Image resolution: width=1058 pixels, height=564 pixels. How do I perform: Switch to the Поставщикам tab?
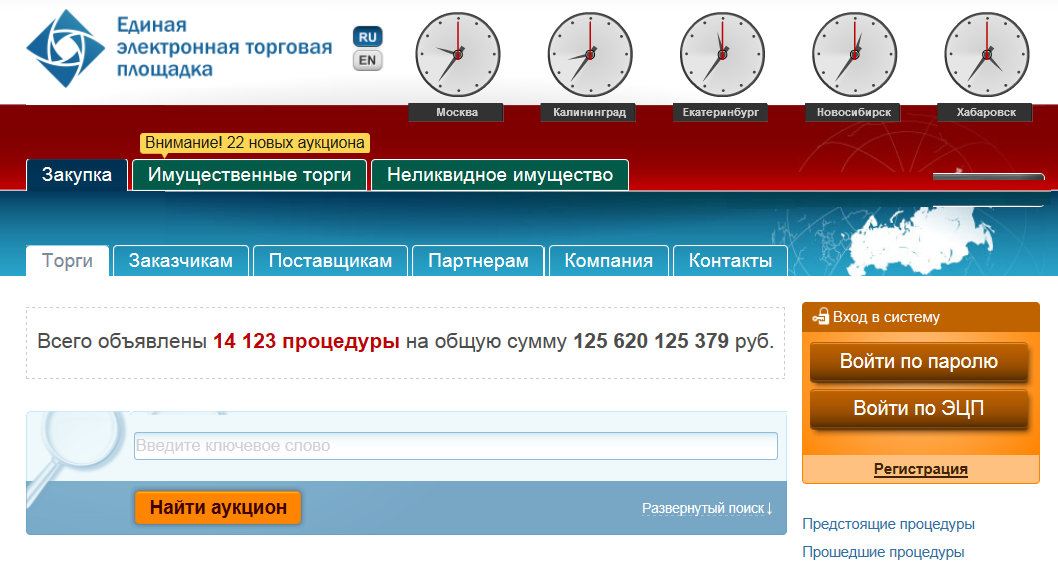tap(331, 260)
